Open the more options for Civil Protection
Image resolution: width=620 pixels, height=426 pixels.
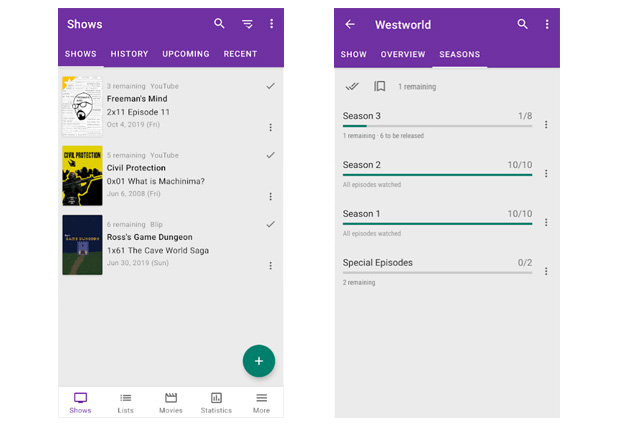(270, 197)
